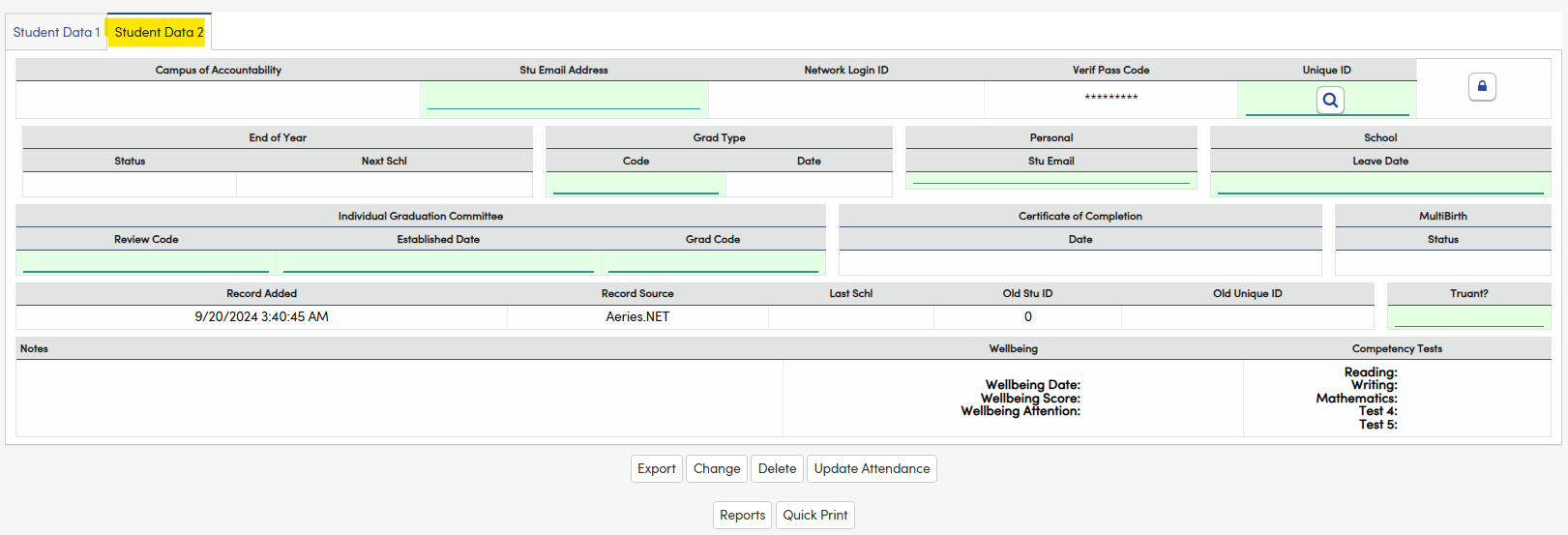This screenshot has width=1568, height=535.
Task: Click the Update Attendance button
Action: (872, 468)
